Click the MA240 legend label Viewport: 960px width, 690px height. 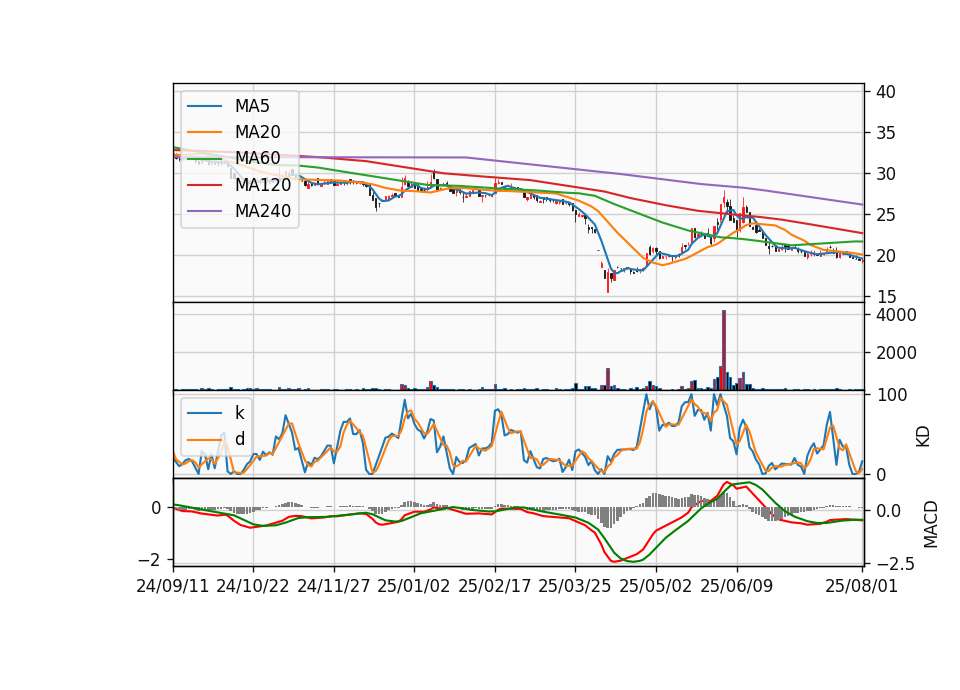(263, 211)
